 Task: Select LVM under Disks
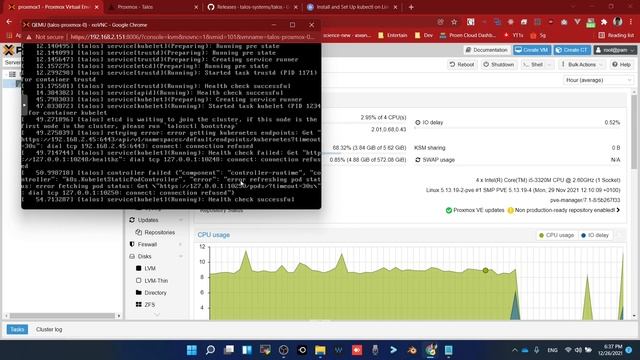[150, 269]
